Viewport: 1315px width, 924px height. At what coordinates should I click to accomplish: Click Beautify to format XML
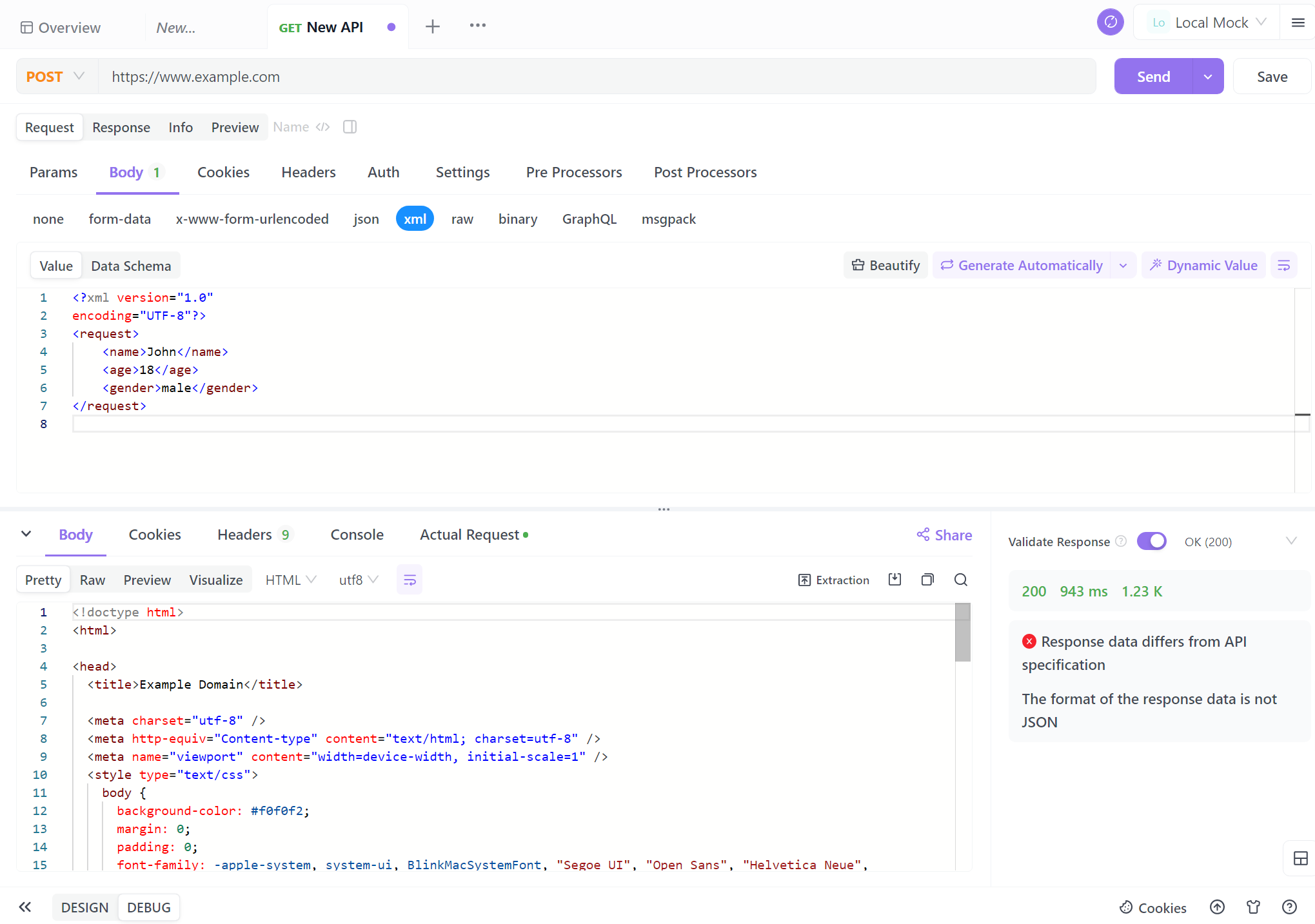(x=885, y=266)
